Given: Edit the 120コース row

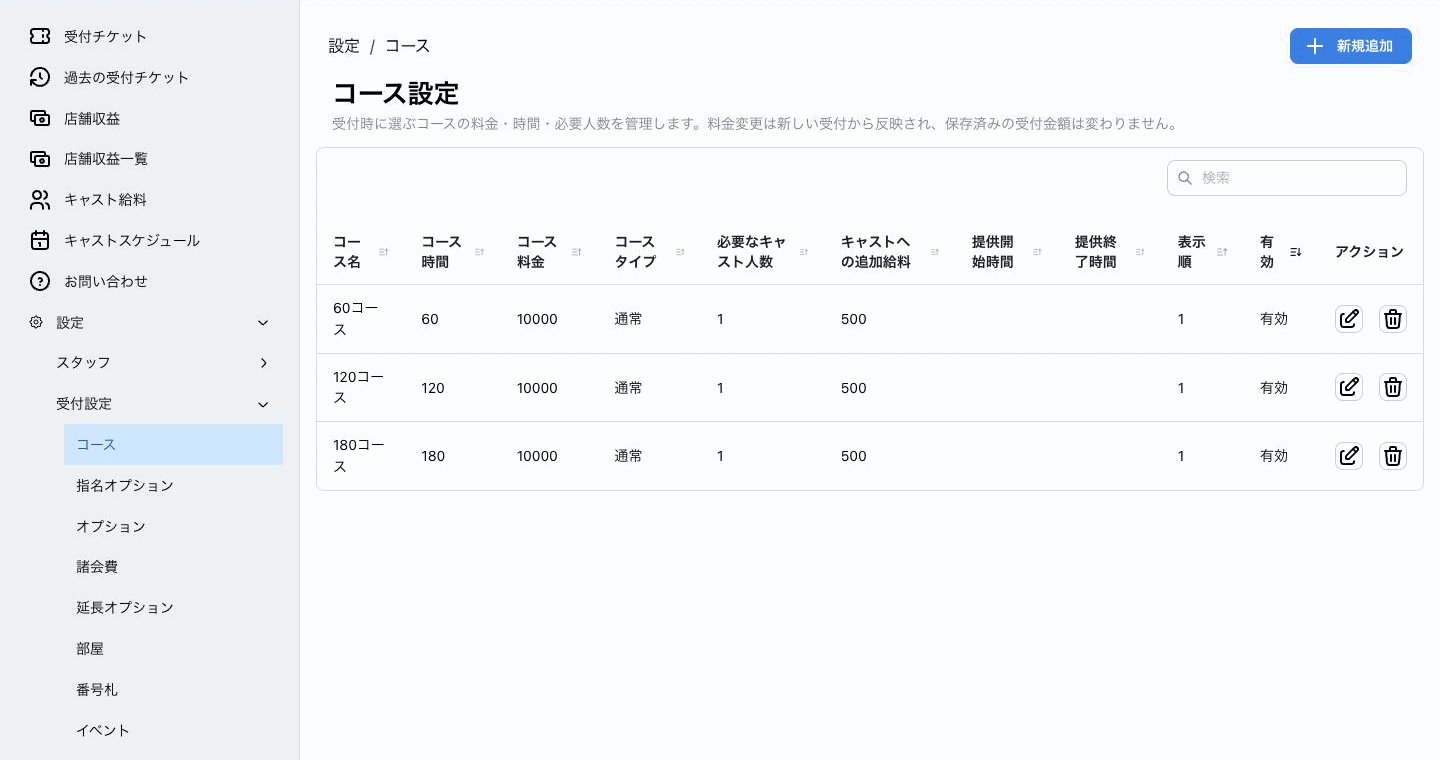Looking at the screenshot, I should [x=1349, y=387].
